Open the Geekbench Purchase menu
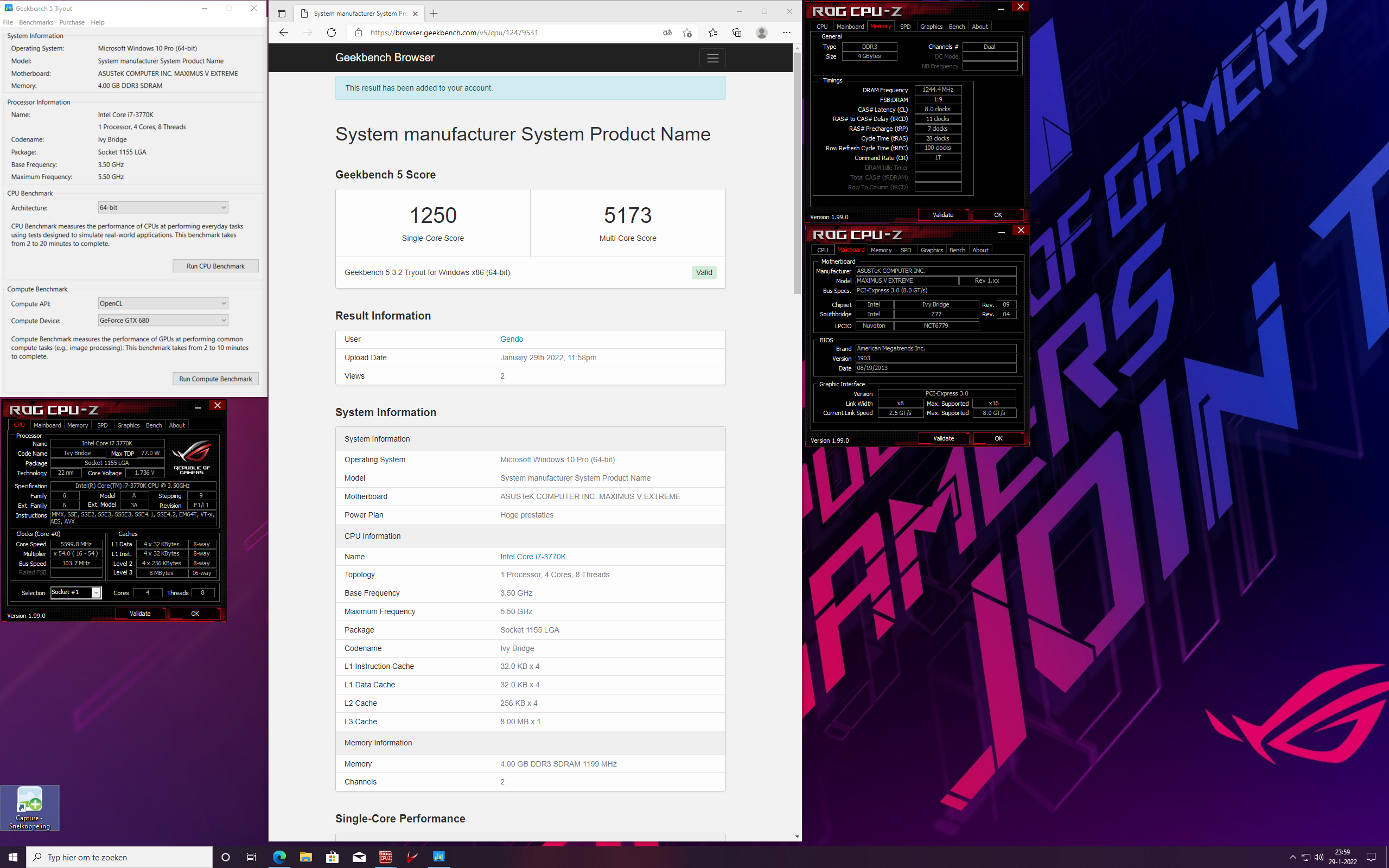The height and width of the screenshot is (868, 1389). pyautogui.click(x=72, y=22)
